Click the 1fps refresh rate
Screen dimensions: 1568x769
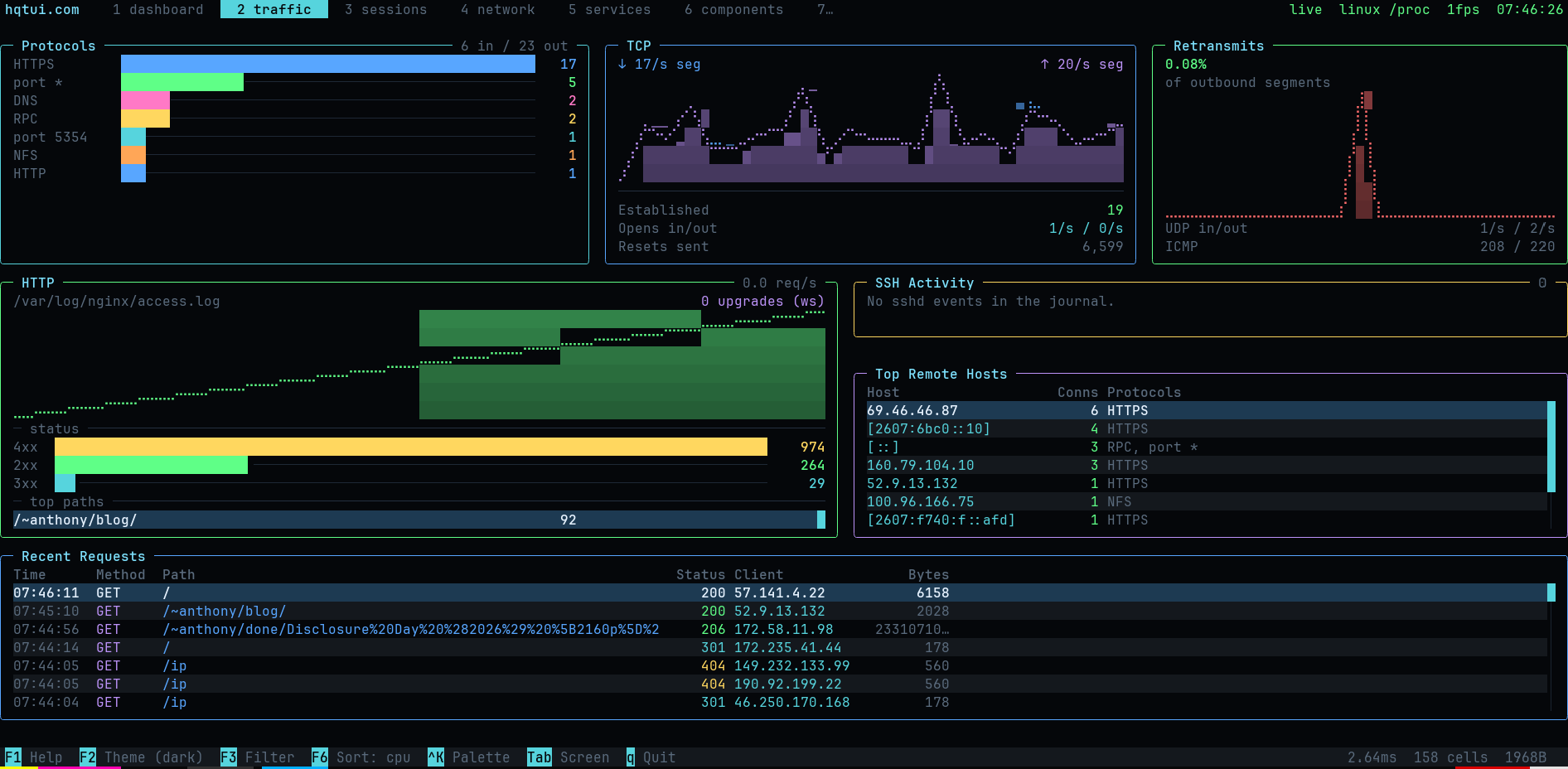pyautogui.click(x=1464, y=9)
